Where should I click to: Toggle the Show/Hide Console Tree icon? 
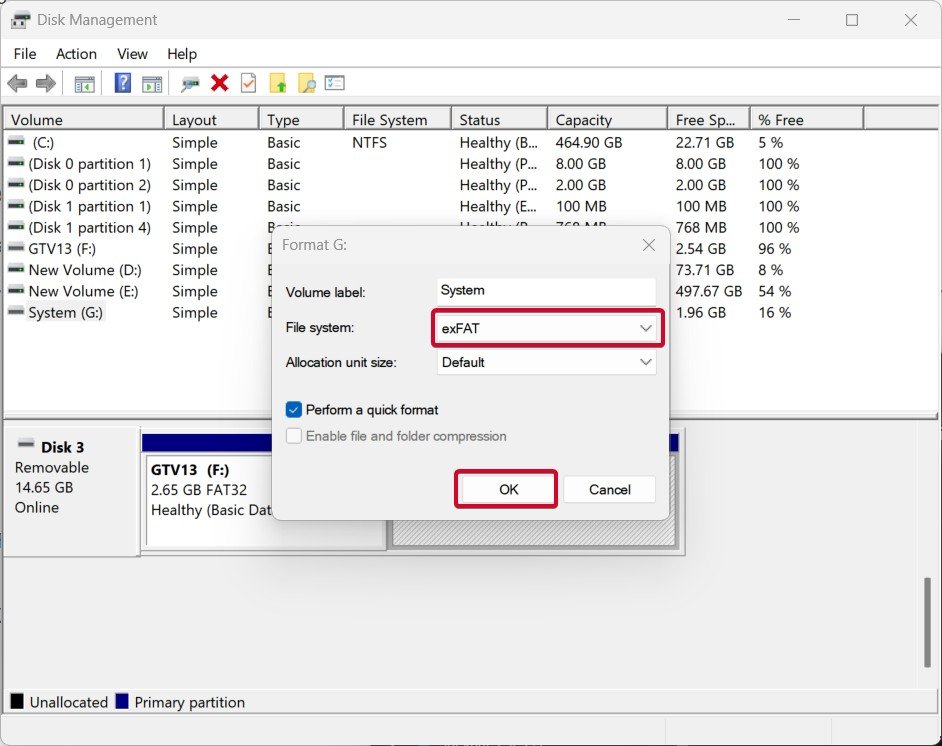click(x=84, y=83)
